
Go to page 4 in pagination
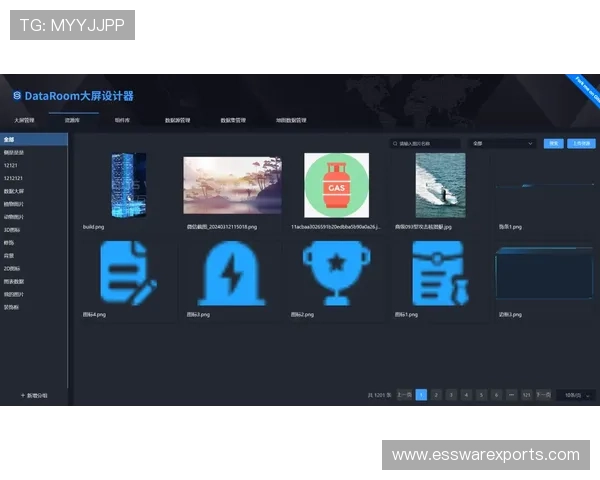(466, 395)
